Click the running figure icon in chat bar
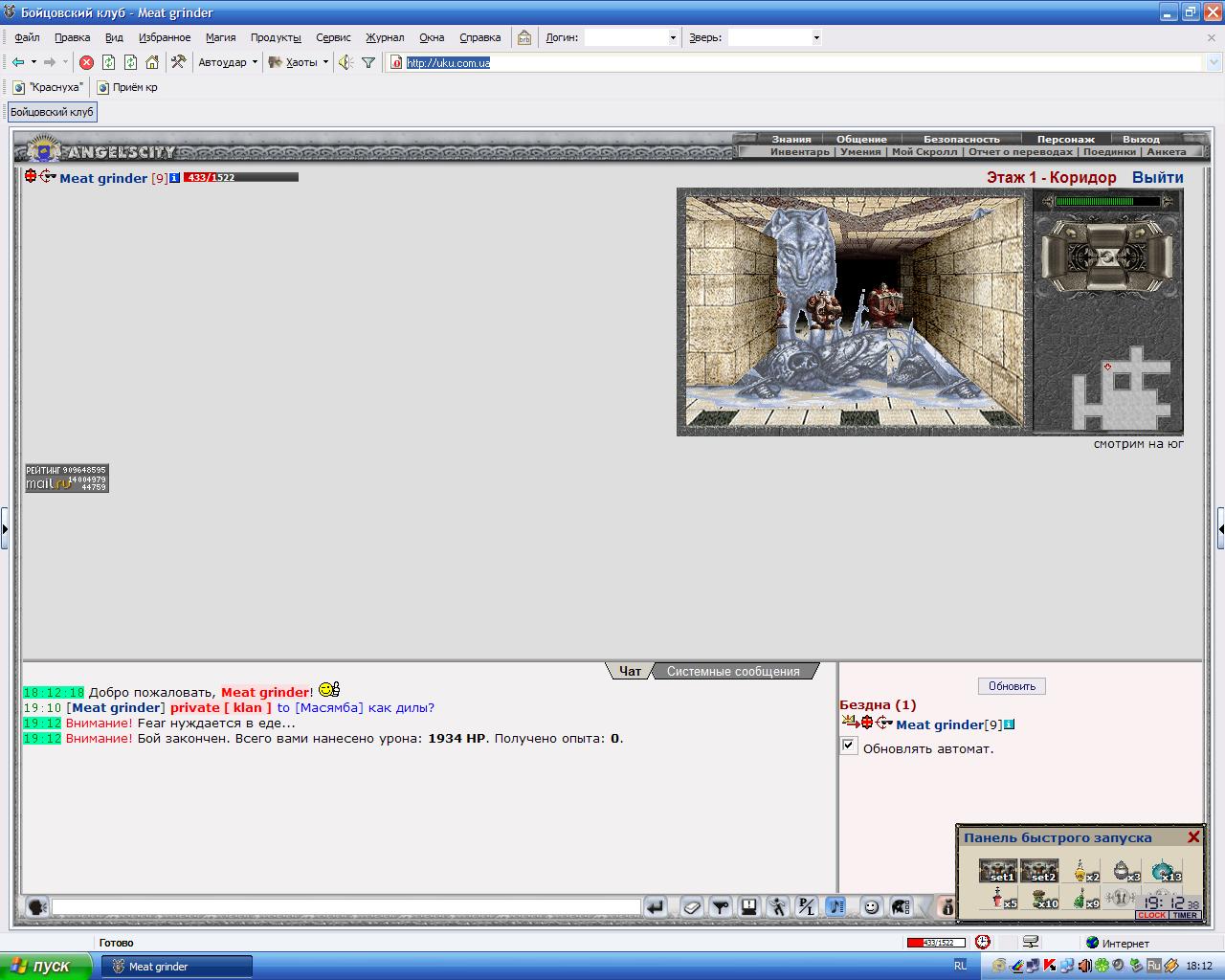This screenshot has height=980, width=1225. tap(778, 906)
